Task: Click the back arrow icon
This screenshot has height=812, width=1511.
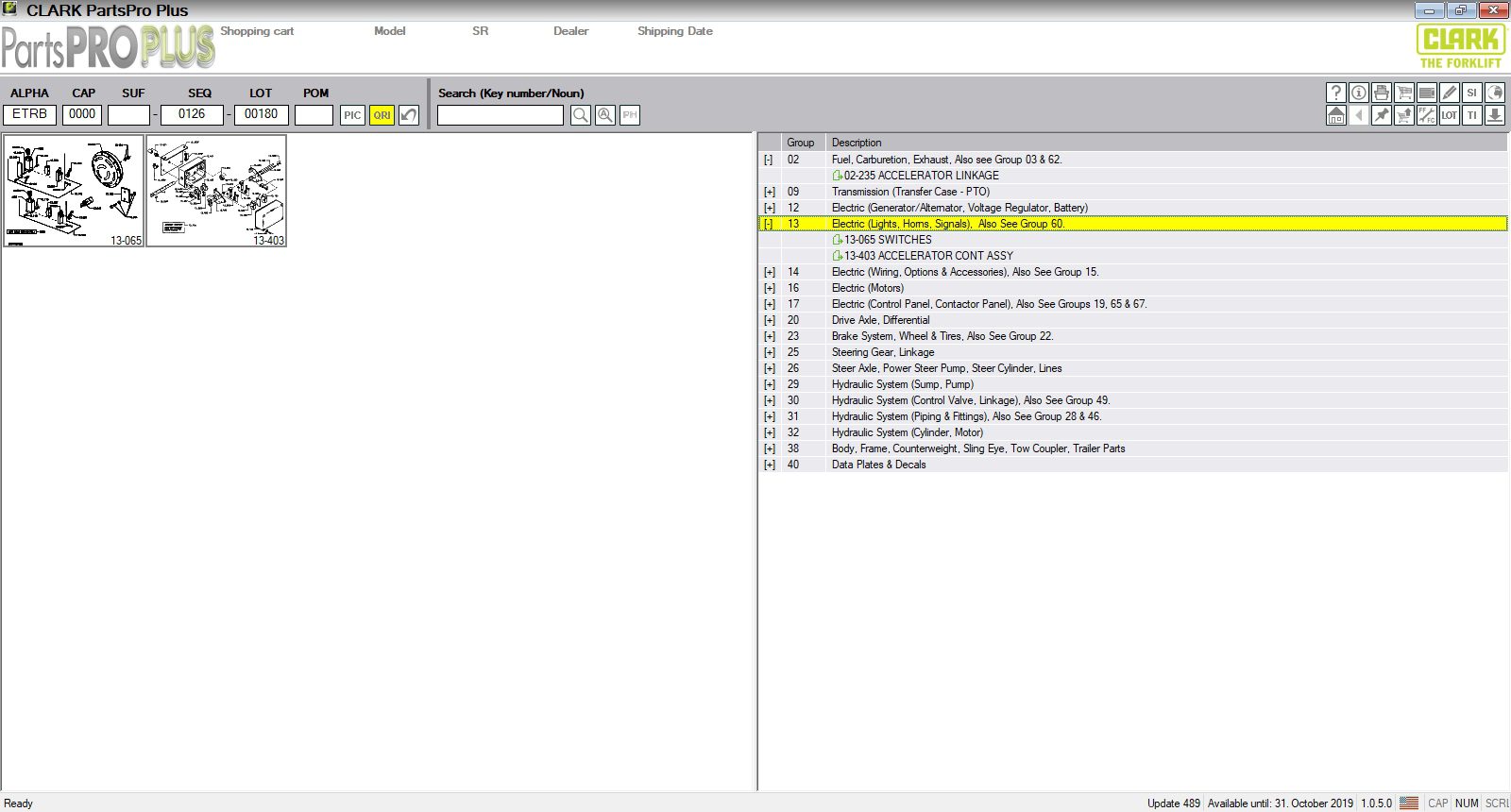Action: (x=1359, y=115)
